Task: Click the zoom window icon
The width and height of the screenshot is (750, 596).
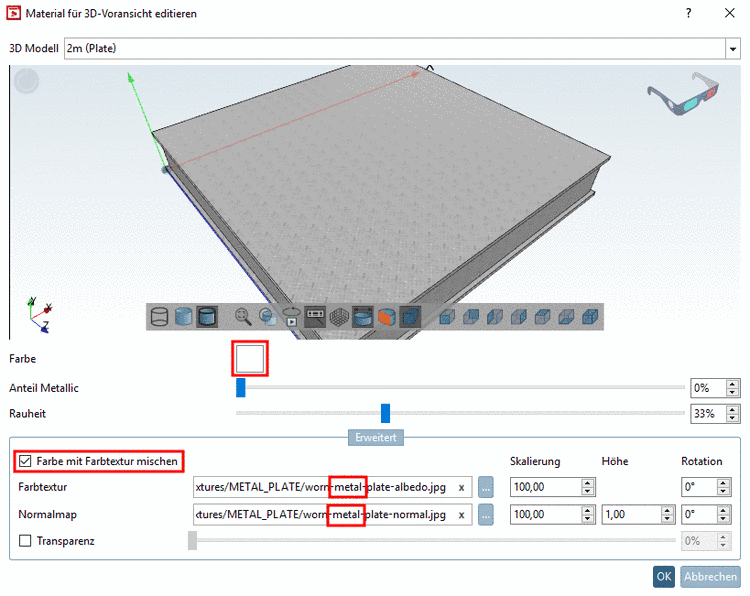Action: [268, 317]
